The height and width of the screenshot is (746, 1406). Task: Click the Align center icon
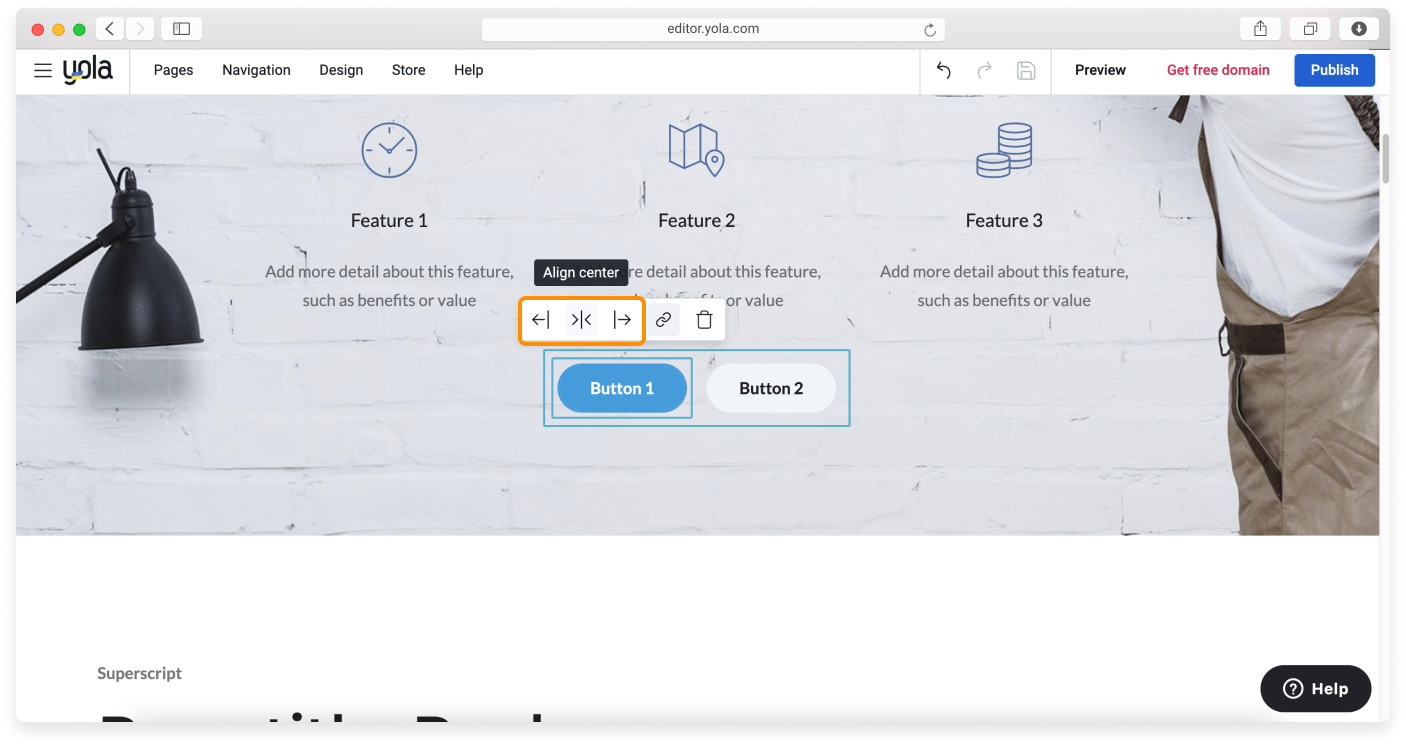coord(581,320)
